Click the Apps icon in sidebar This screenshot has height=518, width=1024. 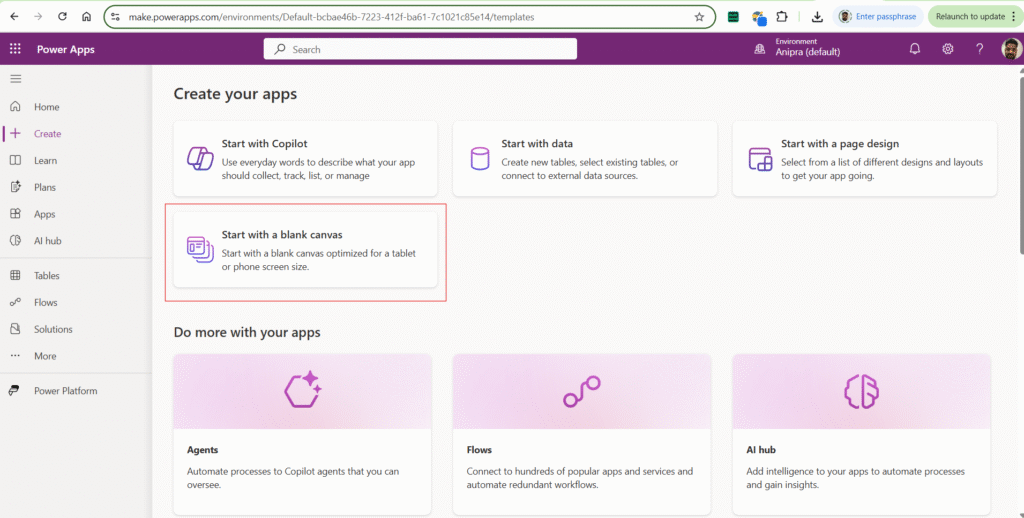(15, 214)
